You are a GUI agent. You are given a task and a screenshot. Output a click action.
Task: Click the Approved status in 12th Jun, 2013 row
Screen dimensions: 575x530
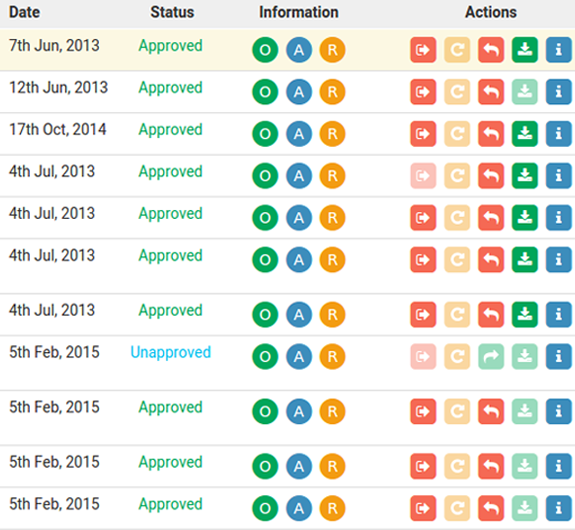171,88
